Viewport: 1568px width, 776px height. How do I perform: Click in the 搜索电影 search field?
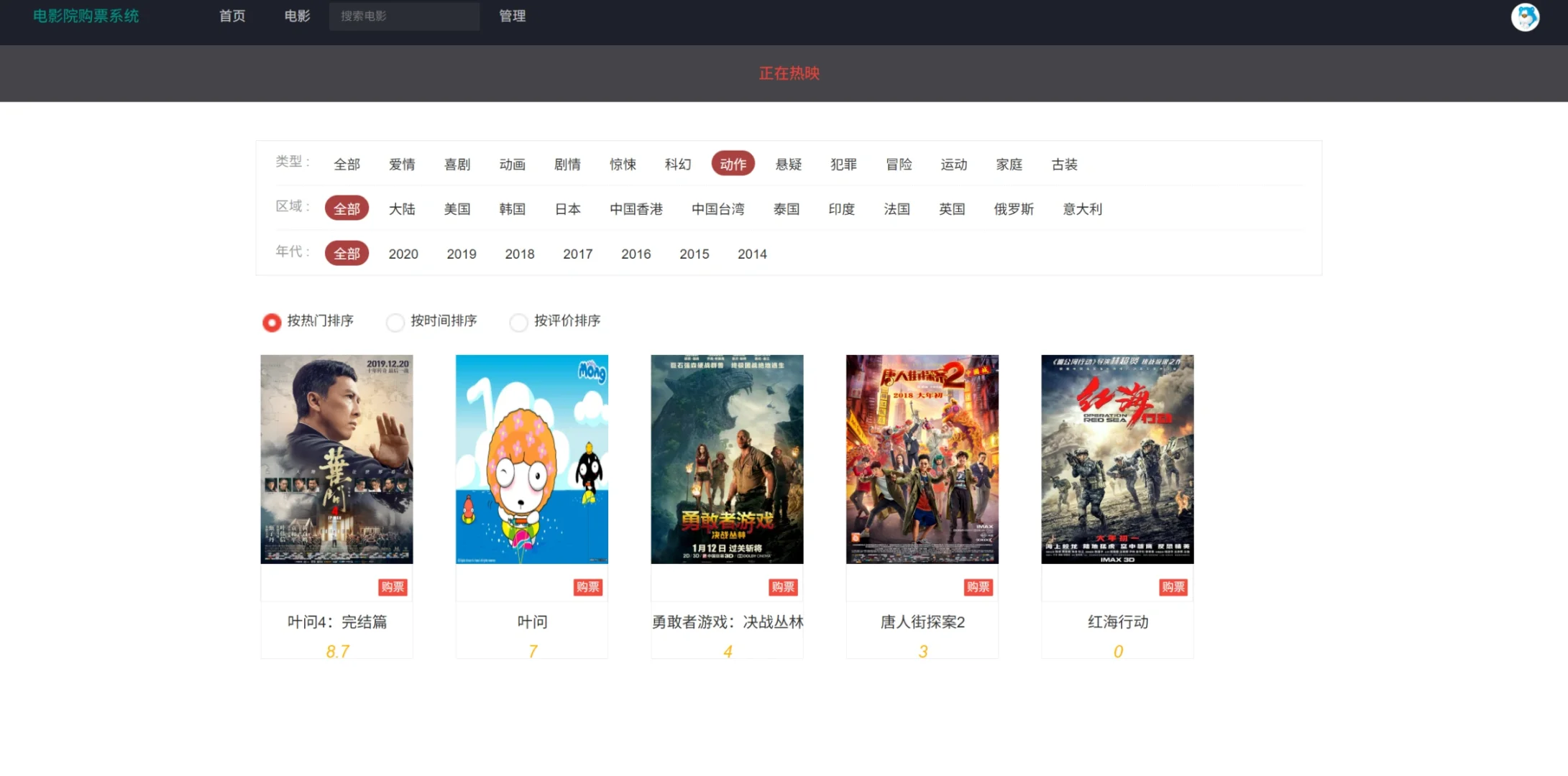404,16
